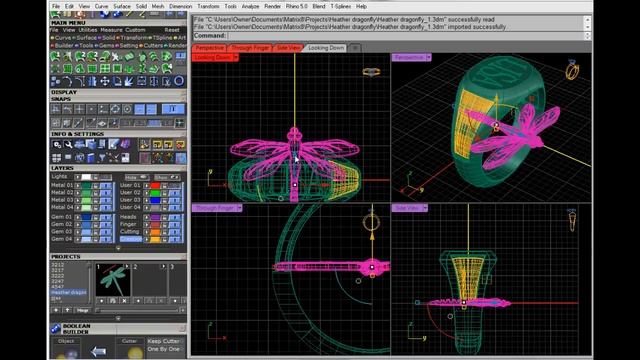Click the Show layers button
640x360 pixels.
click(167, 178)
